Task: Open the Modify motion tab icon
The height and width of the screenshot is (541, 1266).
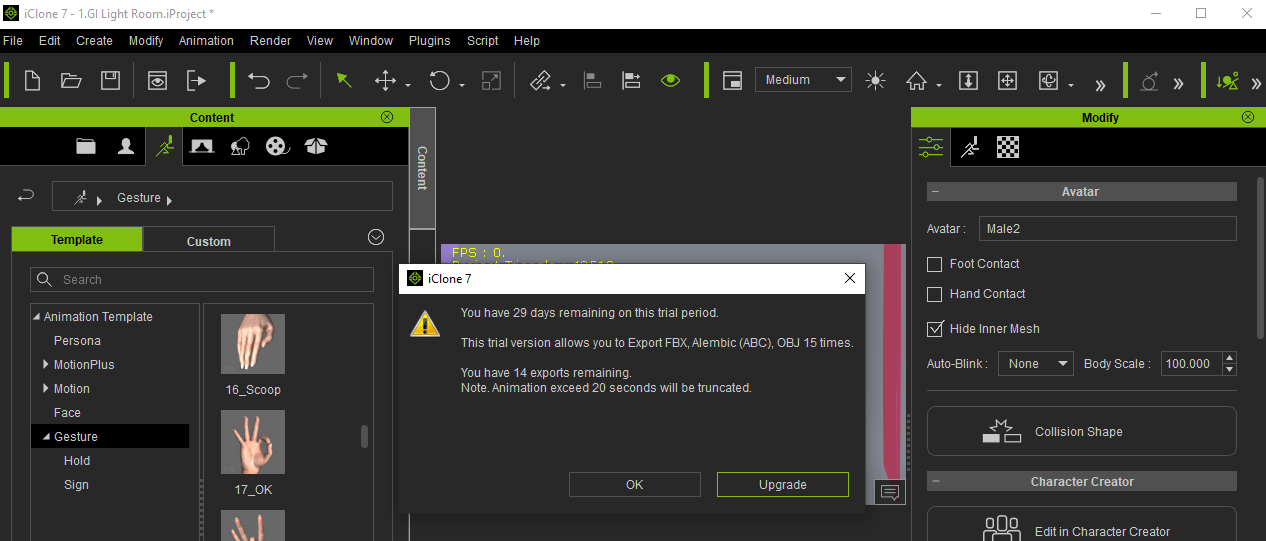Action: click(970, 147)
